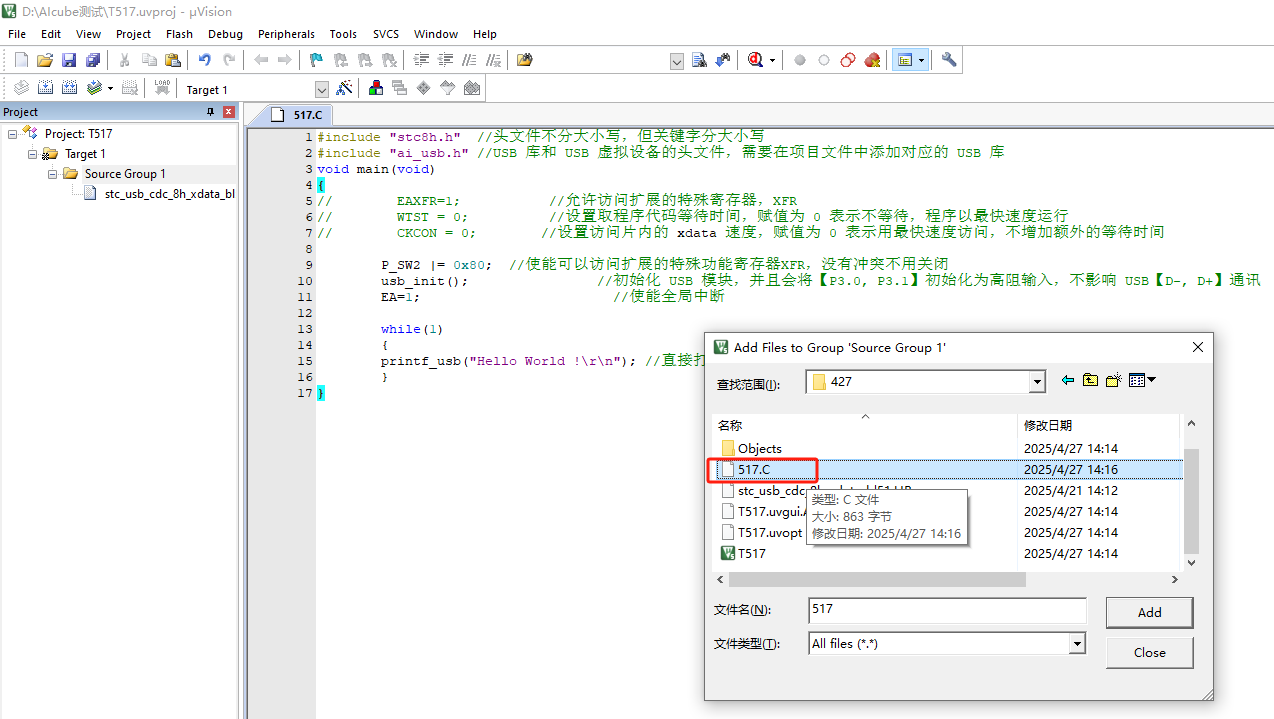The height and width of the screenshot is (719, 1274).
Task: Click the Select Software Packs icon
Action: tap(448, 88)
